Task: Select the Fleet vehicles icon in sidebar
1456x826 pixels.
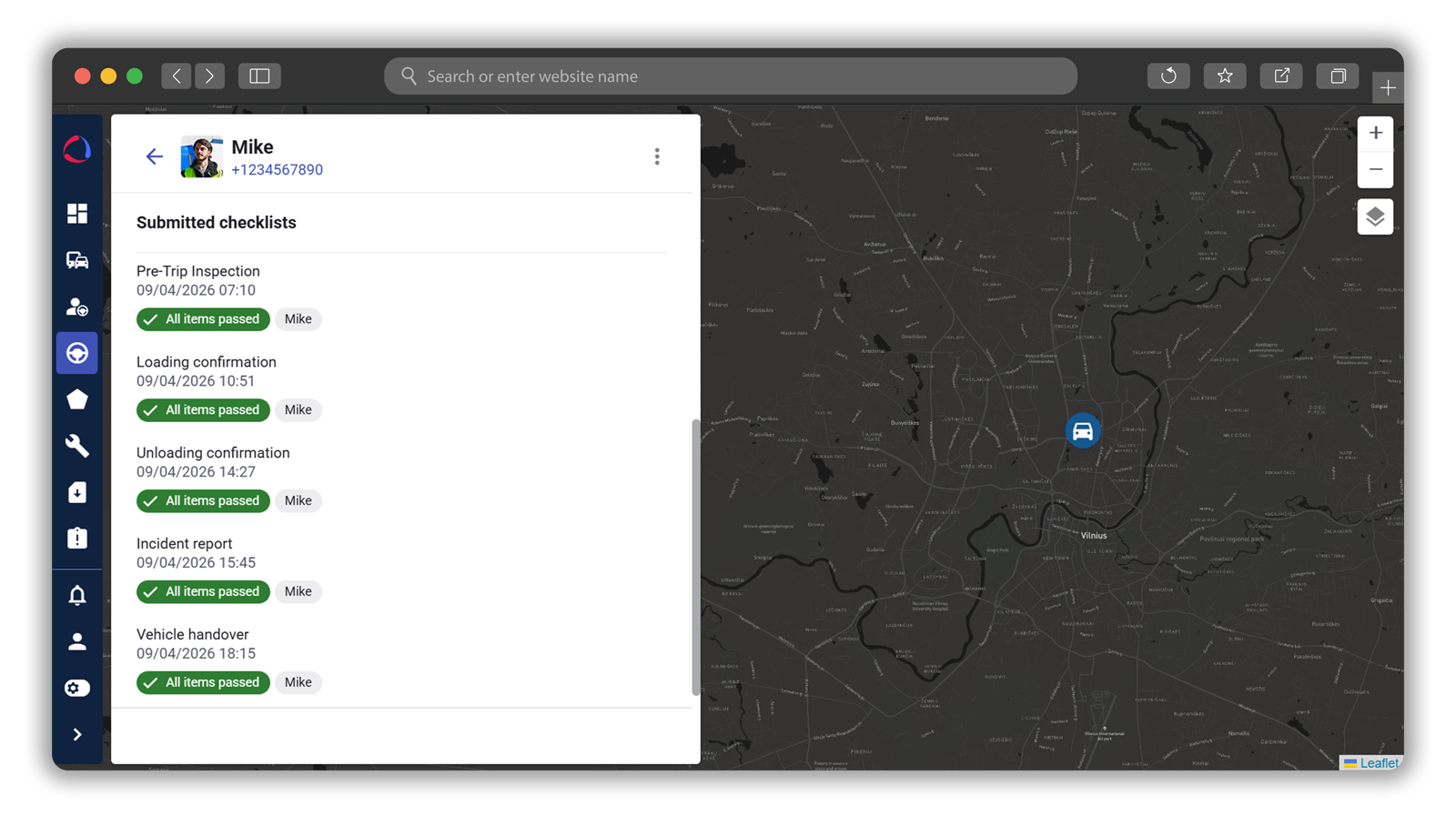Action: coord(77,259)
